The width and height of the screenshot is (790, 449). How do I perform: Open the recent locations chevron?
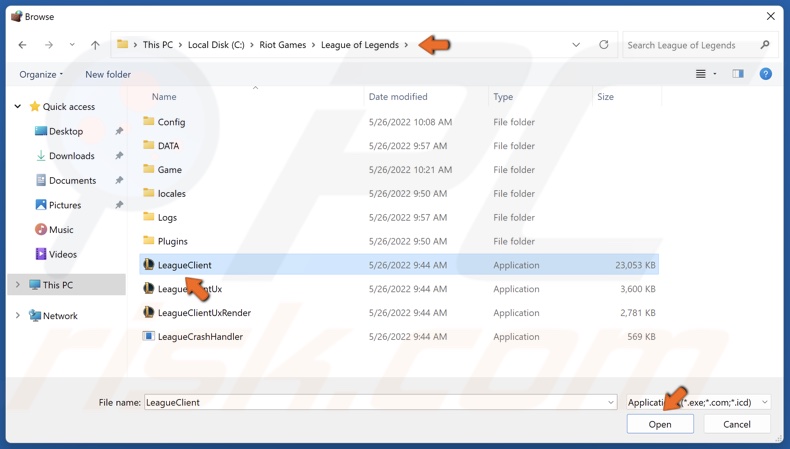point(72,45)
